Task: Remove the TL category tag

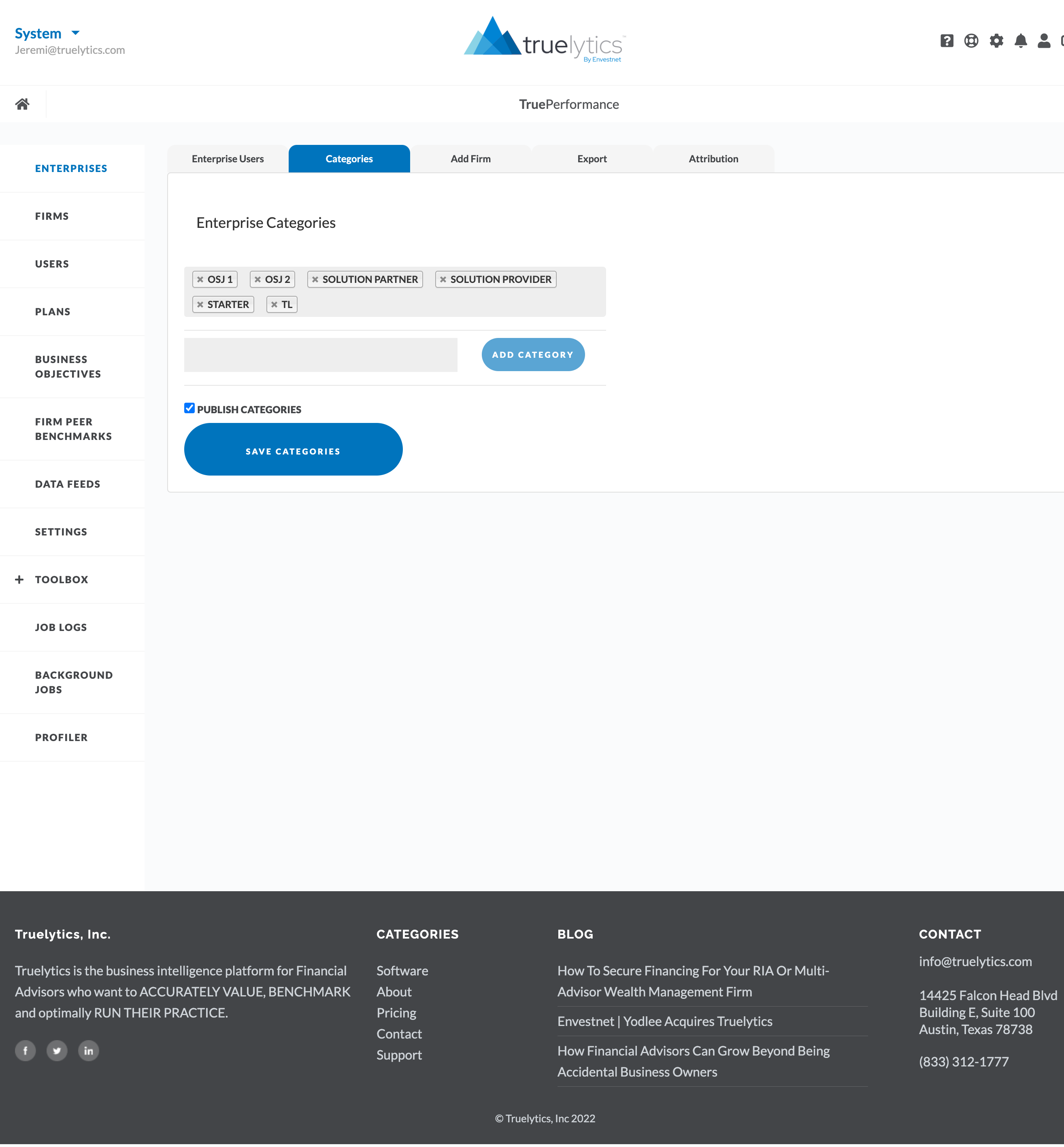Action: click(x=274, y=305)
